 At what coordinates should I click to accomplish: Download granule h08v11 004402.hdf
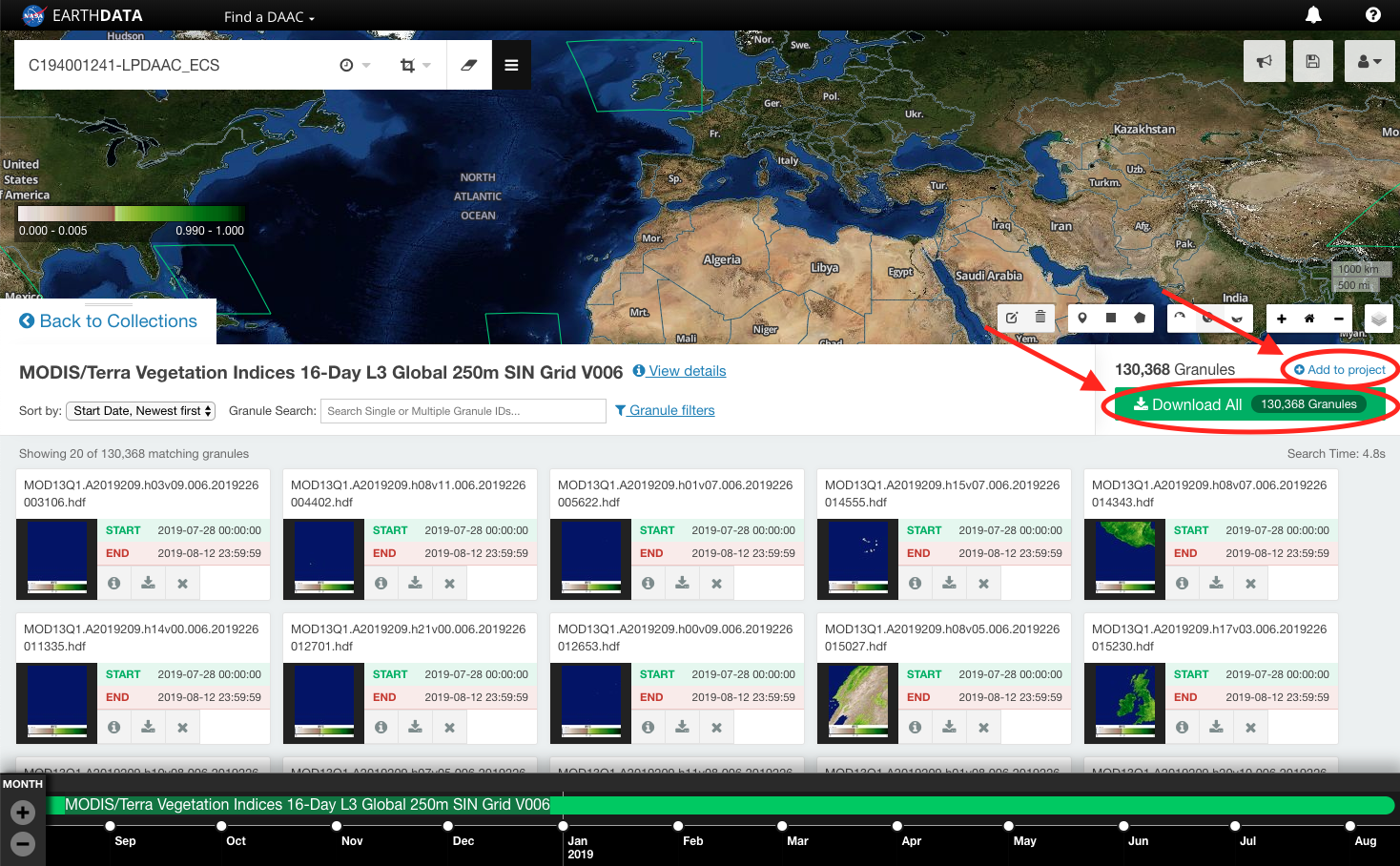416,583
